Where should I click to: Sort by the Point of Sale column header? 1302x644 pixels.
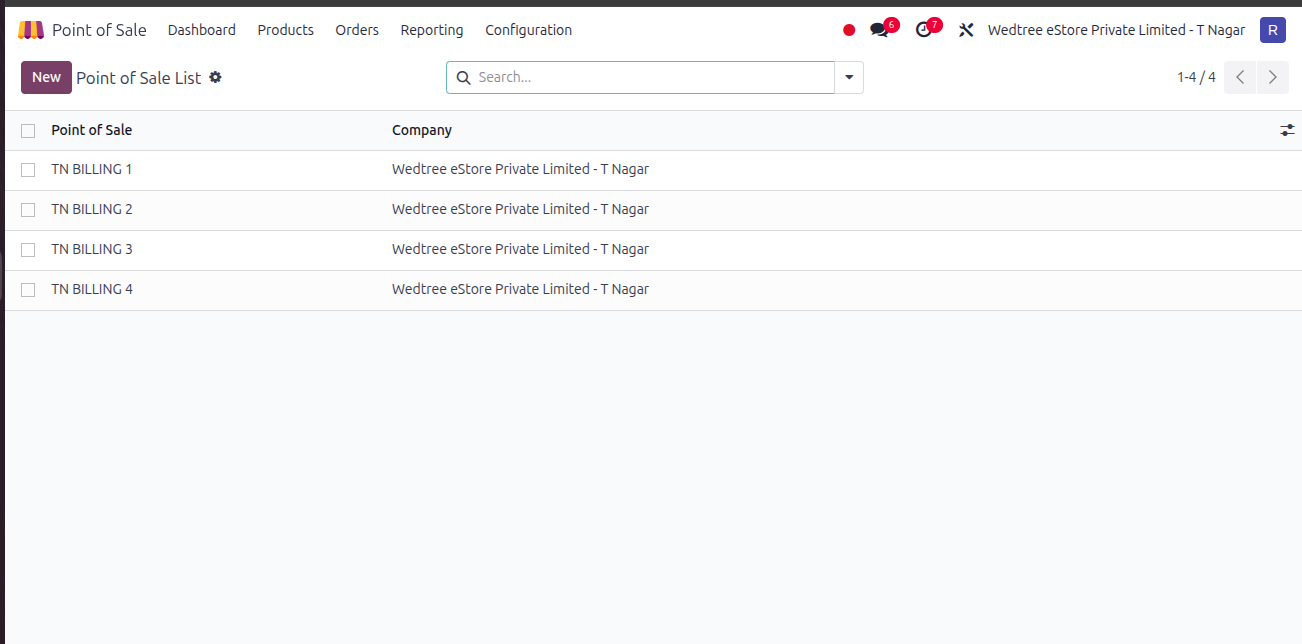coord(92,130)
